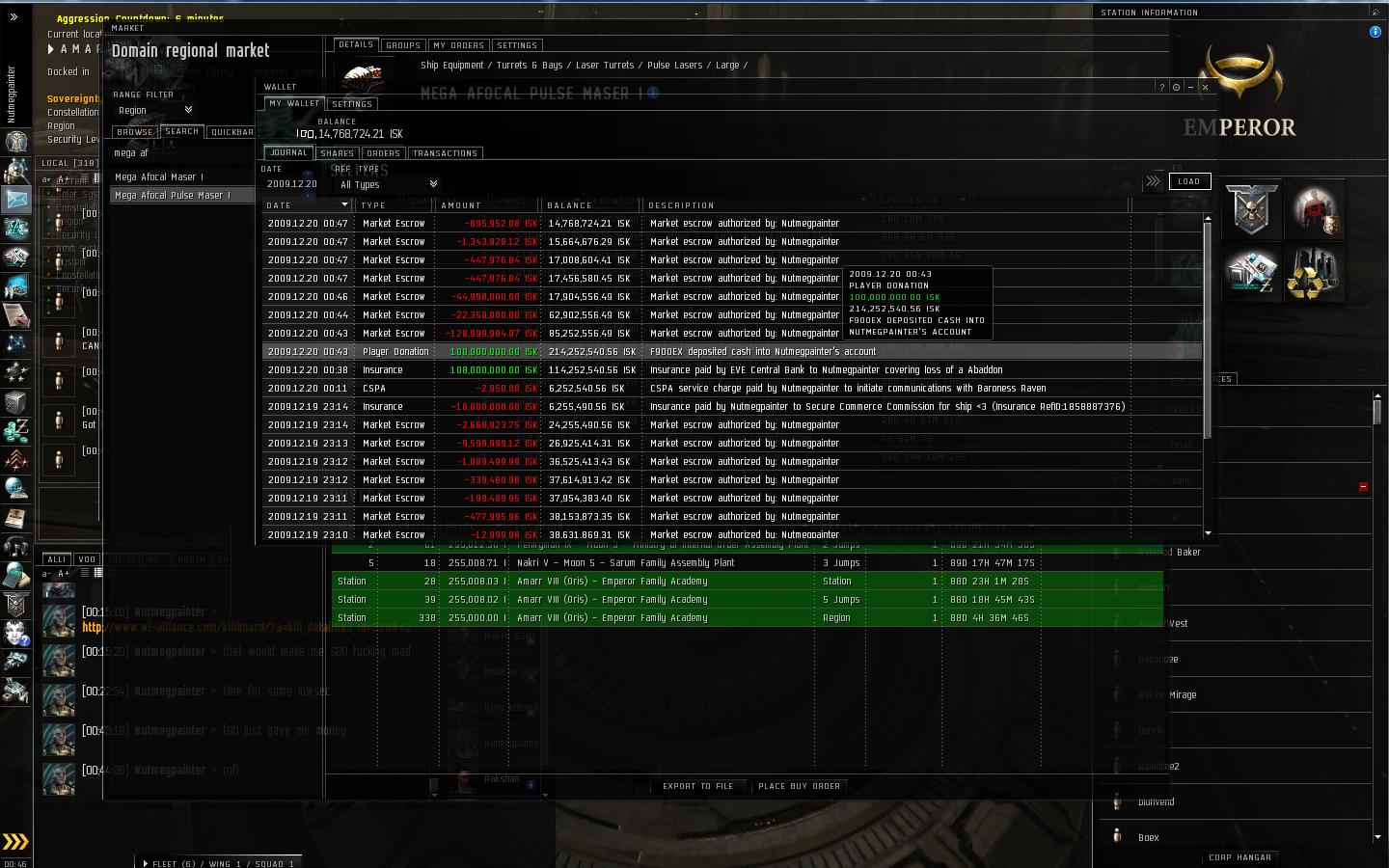The image size is (1389, 868).
Task: Open the assets safe icon in sidebar
Action: coord(16,402)
